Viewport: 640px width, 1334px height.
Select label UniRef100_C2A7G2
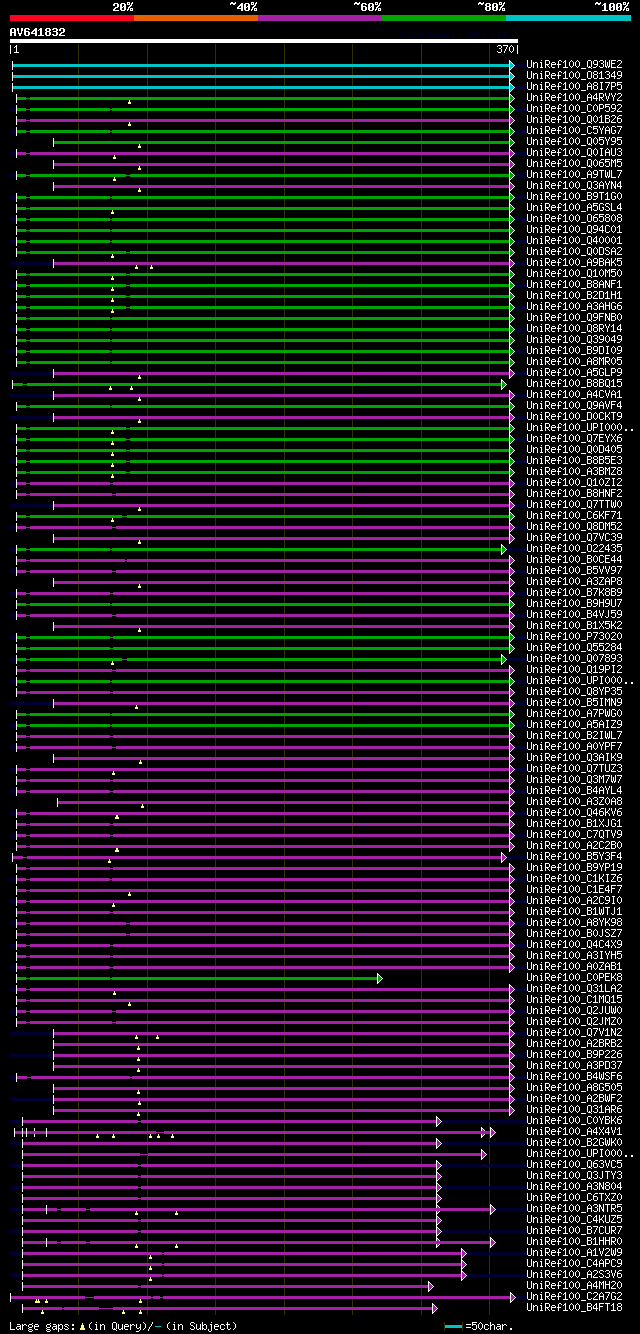(x=574, y=1297)
